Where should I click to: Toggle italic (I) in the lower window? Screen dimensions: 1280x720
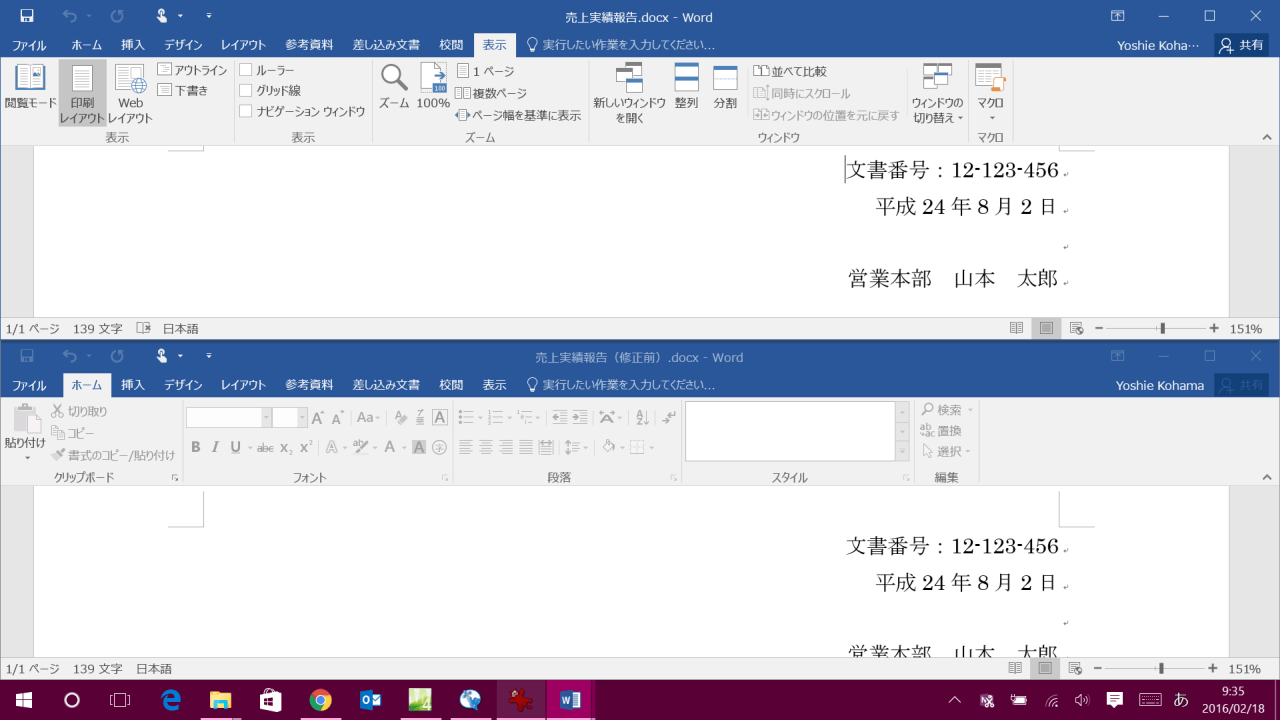point(215,447)
